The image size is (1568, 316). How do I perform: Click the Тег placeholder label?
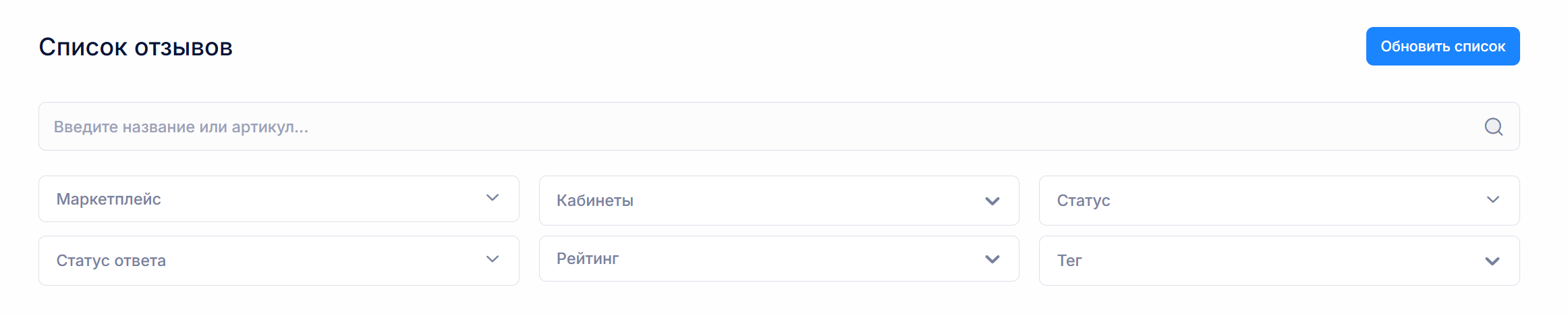(1069, 261)
